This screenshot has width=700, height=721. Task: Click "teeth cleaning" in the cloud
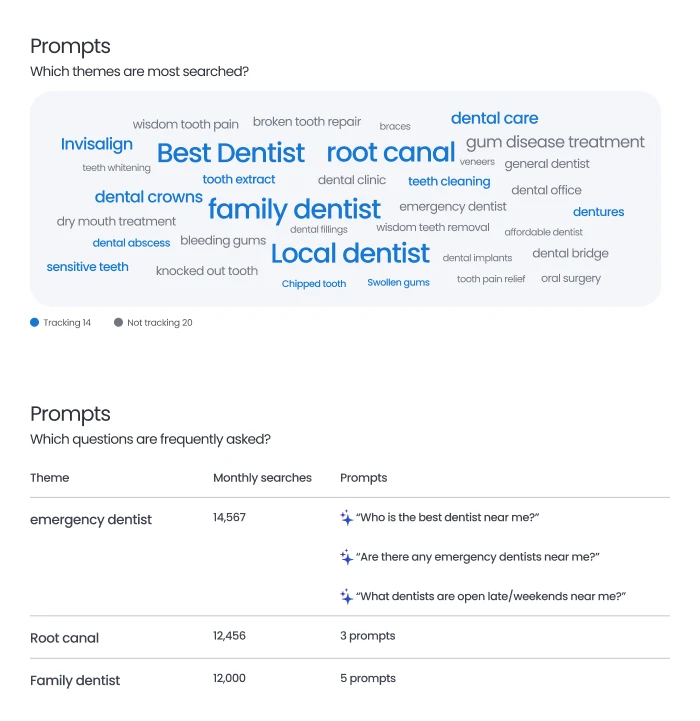point(449,182)
